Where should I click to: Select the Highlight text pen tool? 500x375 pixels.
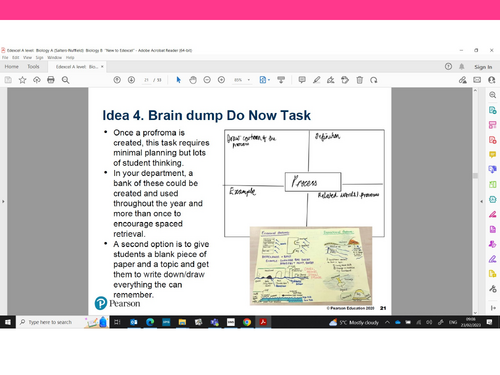click(316, 80)
